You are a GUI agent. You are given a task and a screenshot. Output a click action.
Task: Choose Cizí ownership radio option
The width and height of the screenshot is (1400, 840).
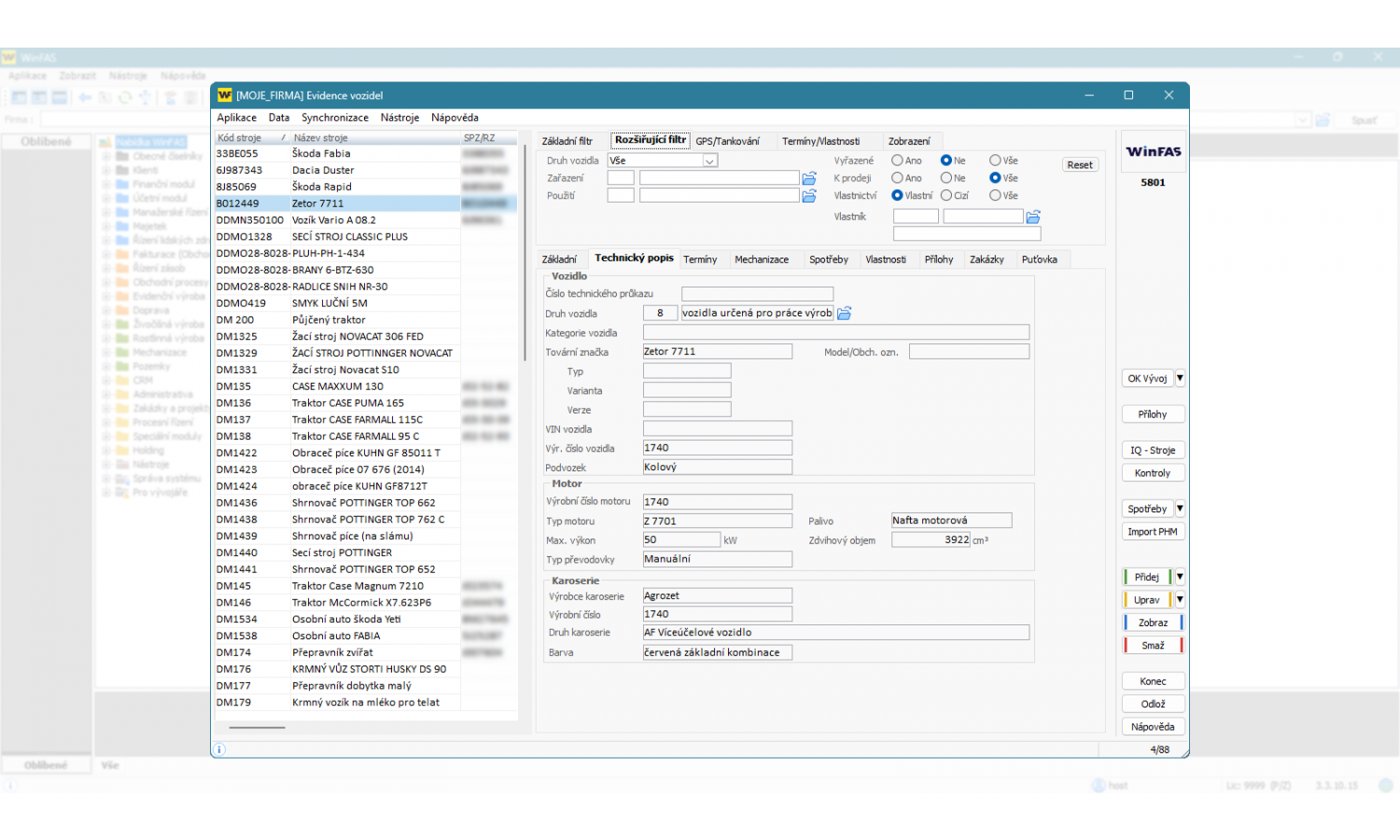[946, 196]
